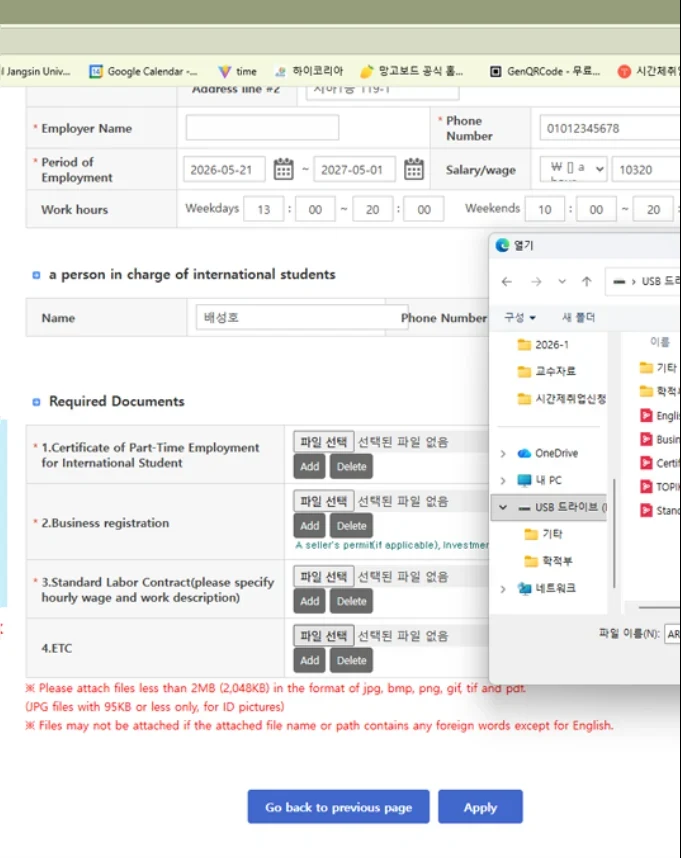
Task: Open the 망고보드 bookmark
Action: [x=412, y=71]
